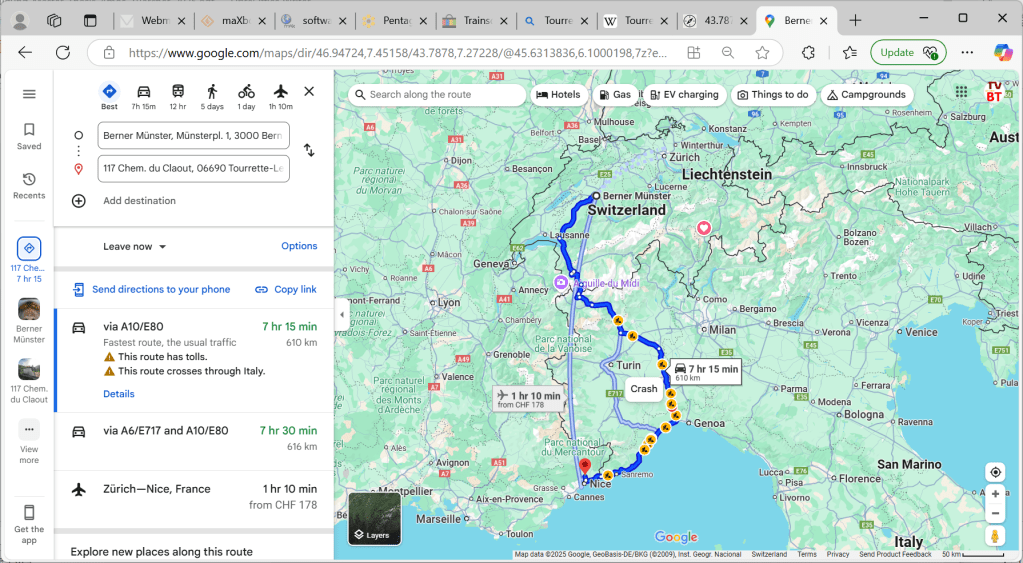Viewport: 1023px width, 563px height.
Task: Open the Google apps grid
Action: 961,92
